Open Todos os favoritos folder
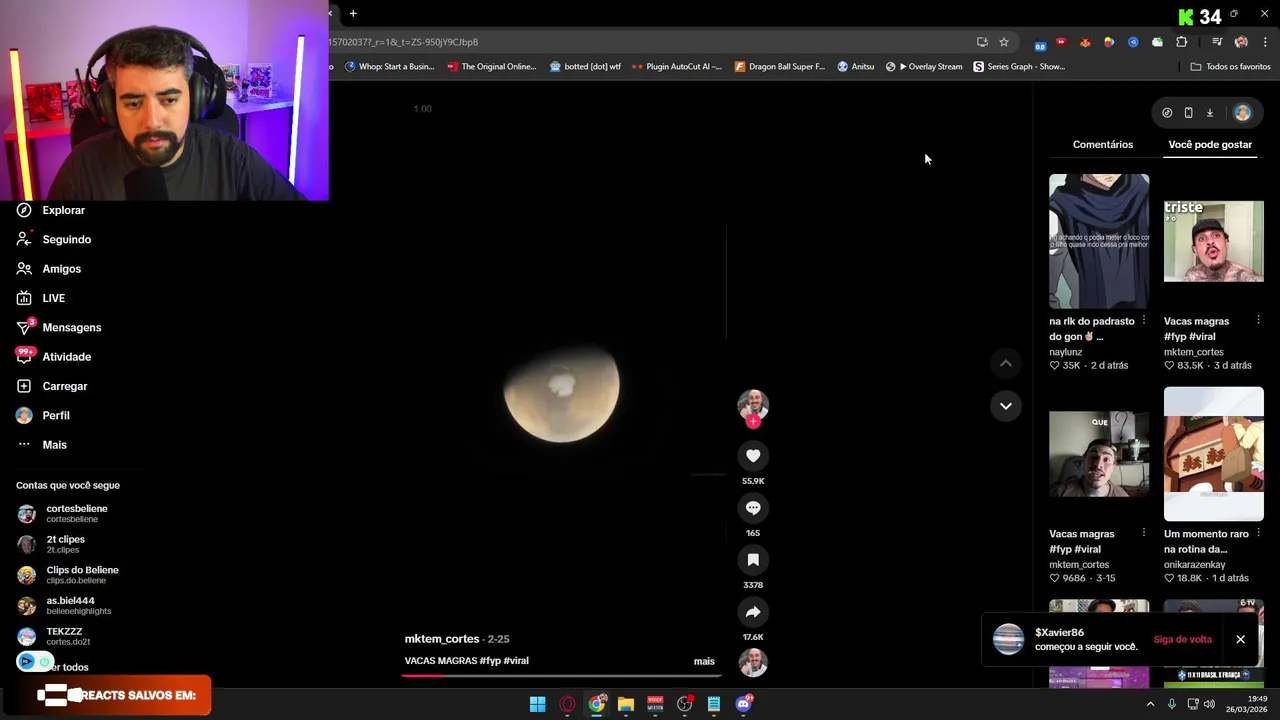 [x=1230, y=67]
